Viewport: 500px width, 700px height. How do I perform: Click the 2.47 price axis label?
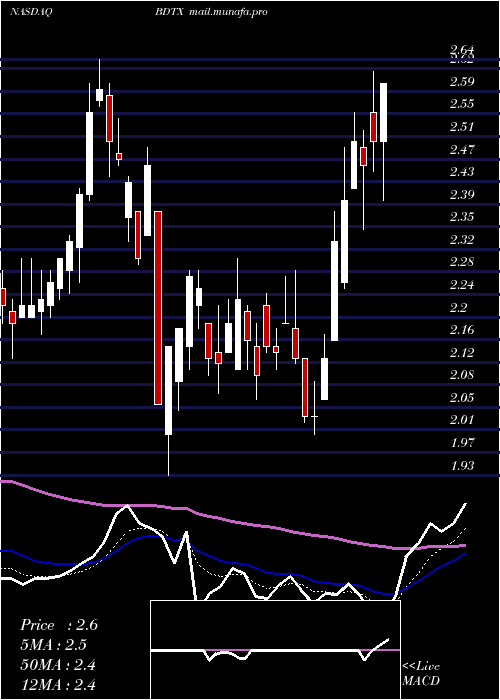coord(462,149)
